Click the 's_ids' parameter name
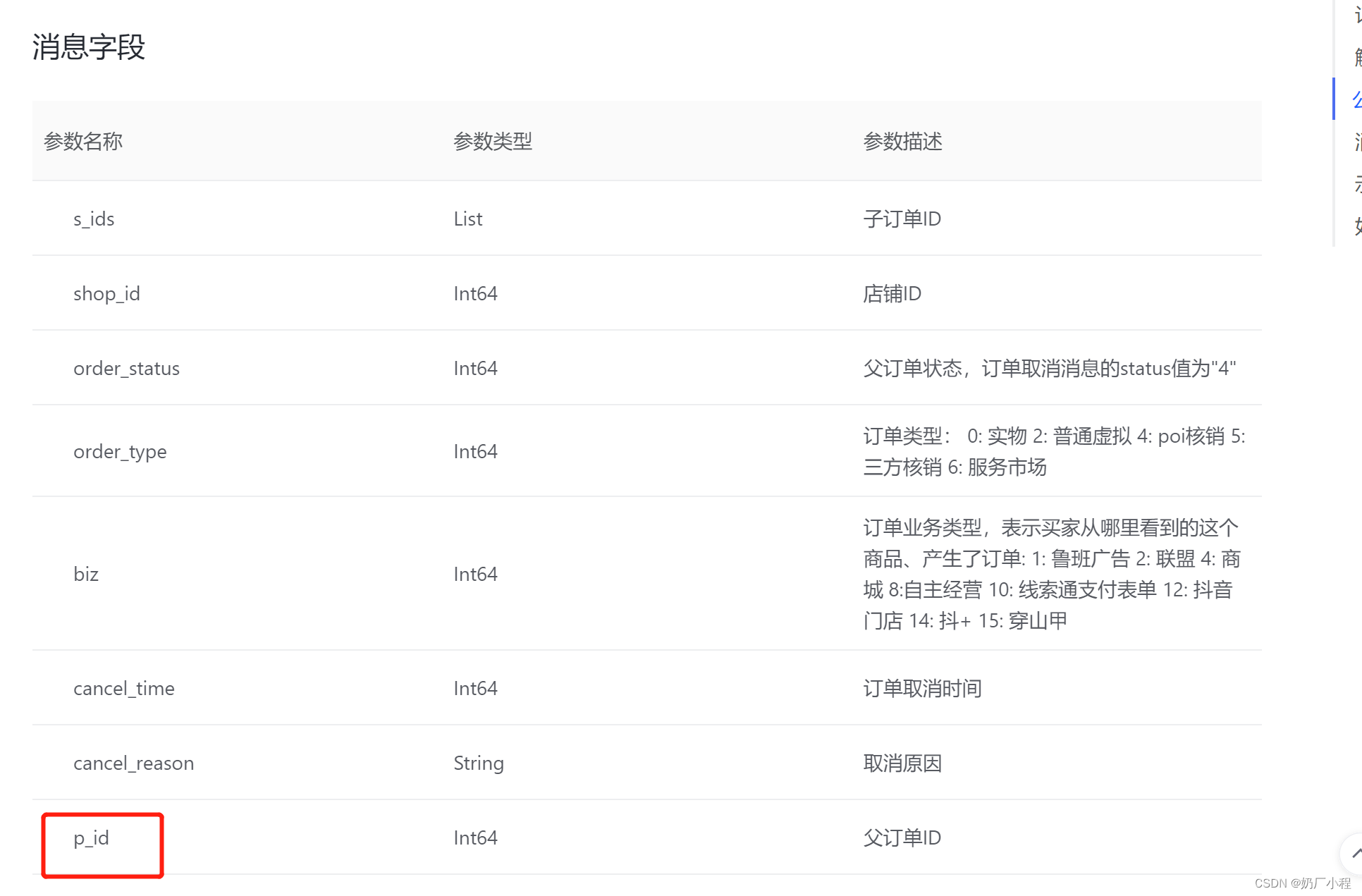Viewport: 1362px width, 896px height. [x=94, y=219]
